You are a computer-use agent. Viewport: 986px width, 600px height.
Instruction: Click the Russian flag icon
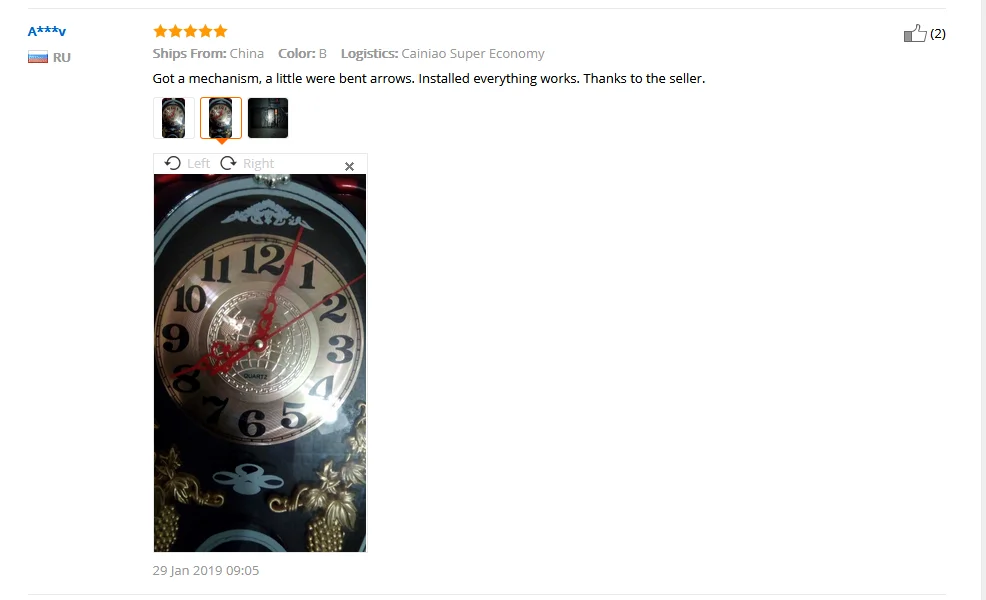(x=38, y=58)
